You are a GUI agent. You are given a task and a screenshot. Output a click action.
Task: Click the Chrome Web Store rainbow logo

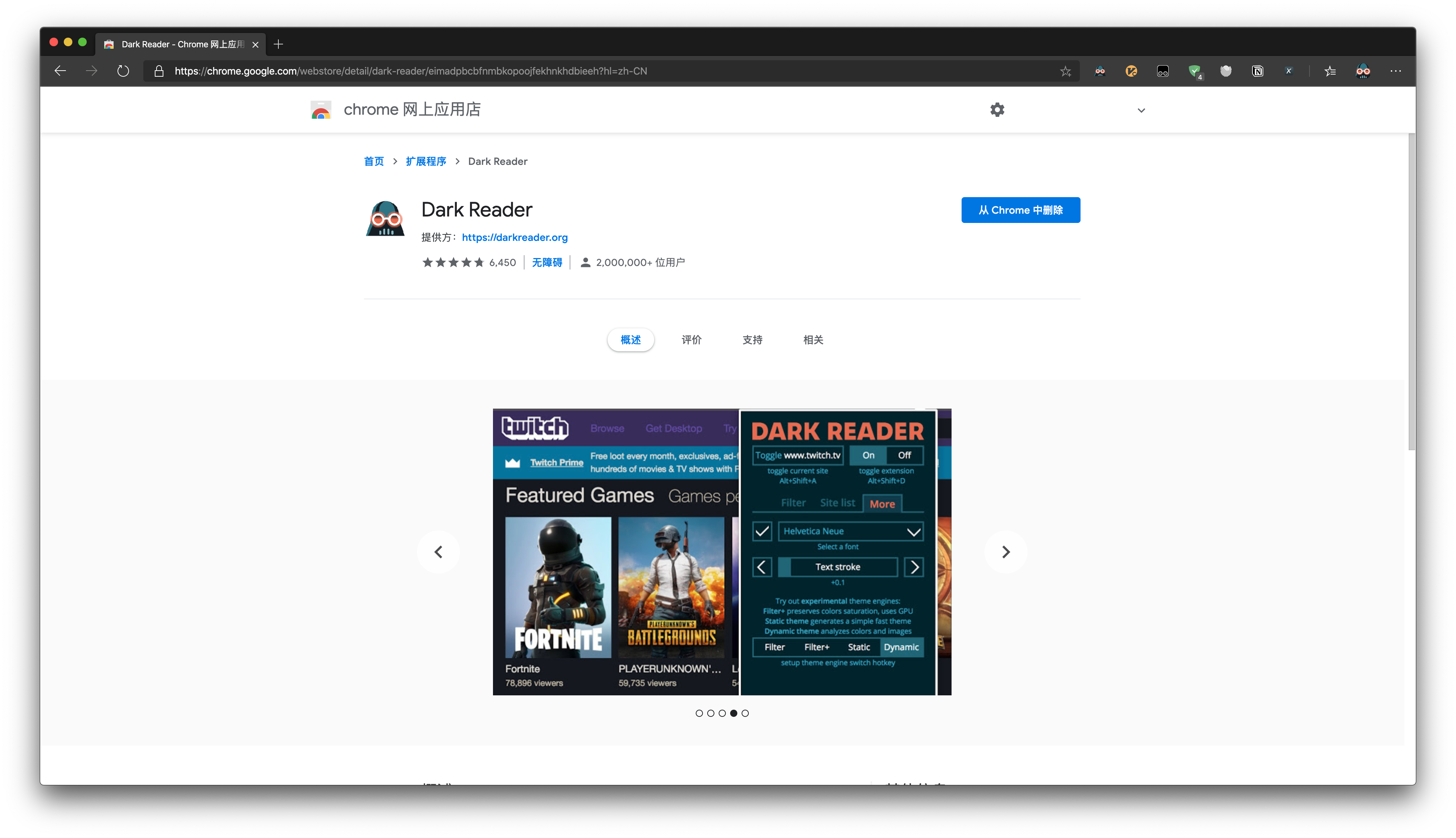(x=320, y=109)
